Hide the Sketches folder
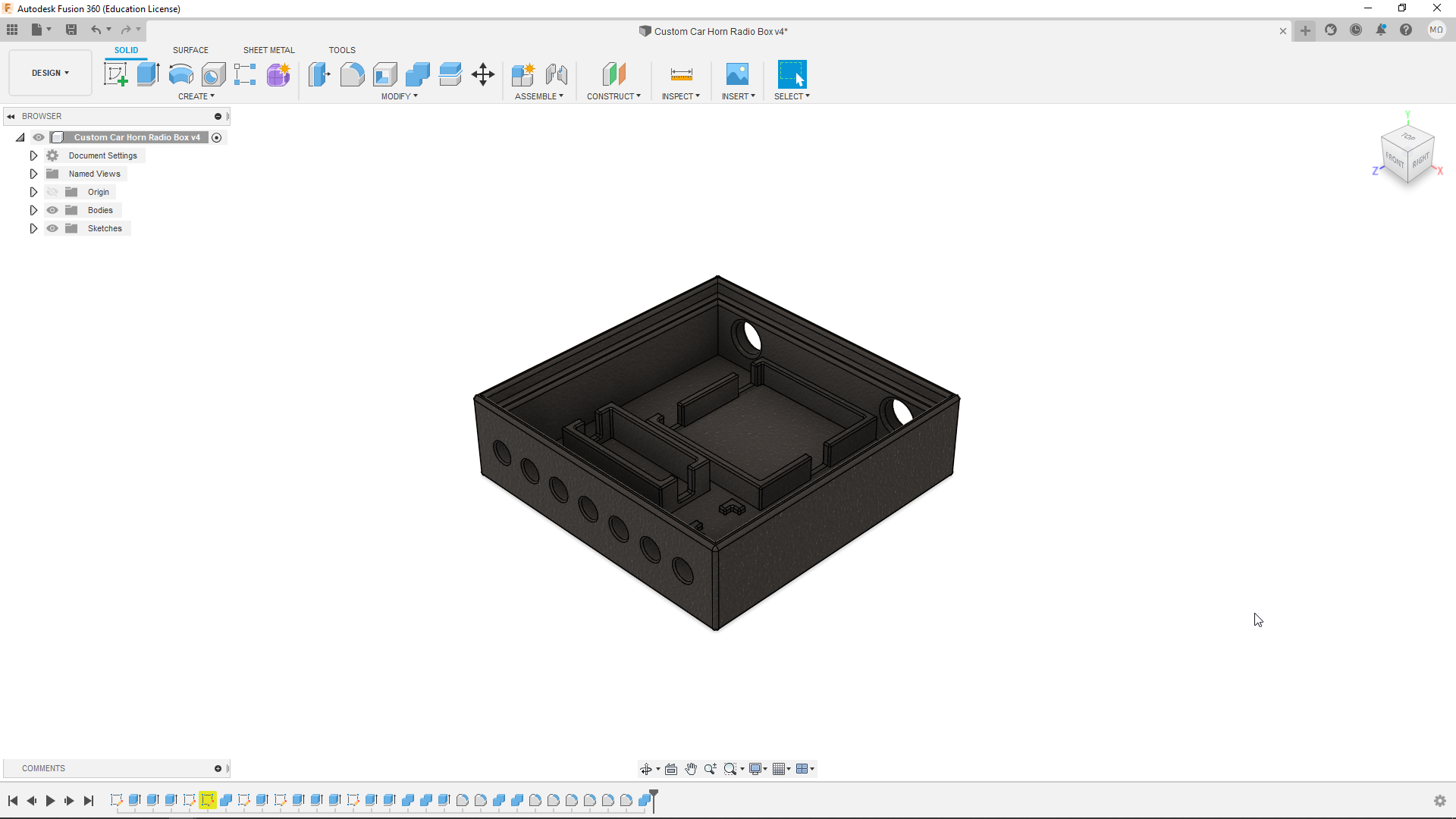Image resolution: width=1456 pixels, height=819 pixels. (52, 228)
